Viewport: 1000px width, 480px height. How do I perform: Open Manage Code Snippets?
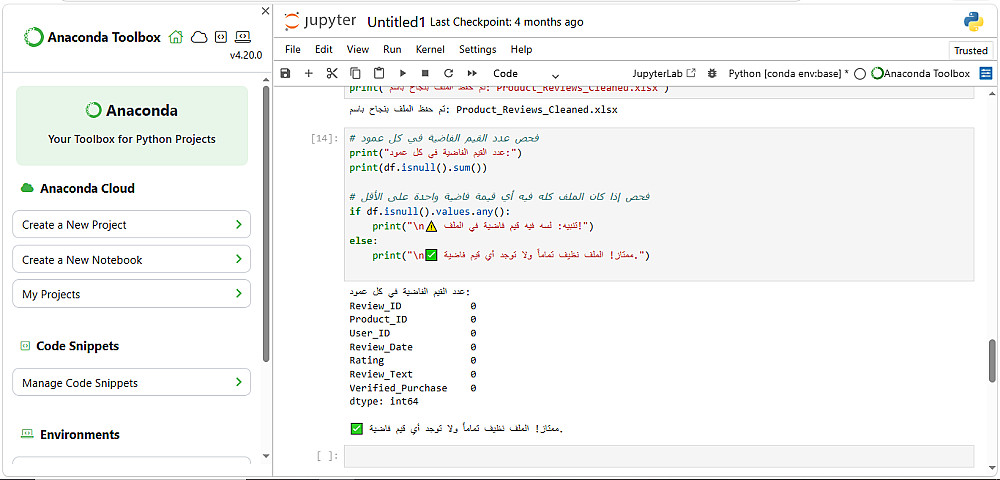(x=131, y=382)
